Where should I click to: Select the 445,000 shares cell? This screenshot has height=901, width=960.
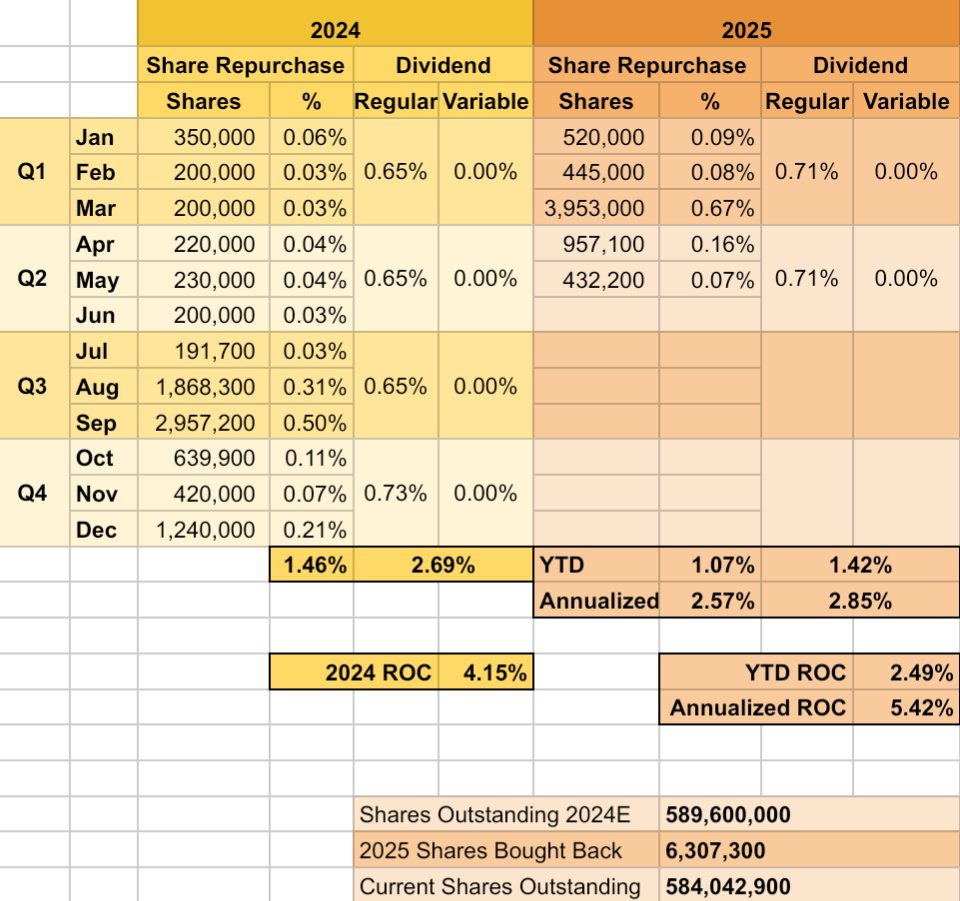pos(596,172)
